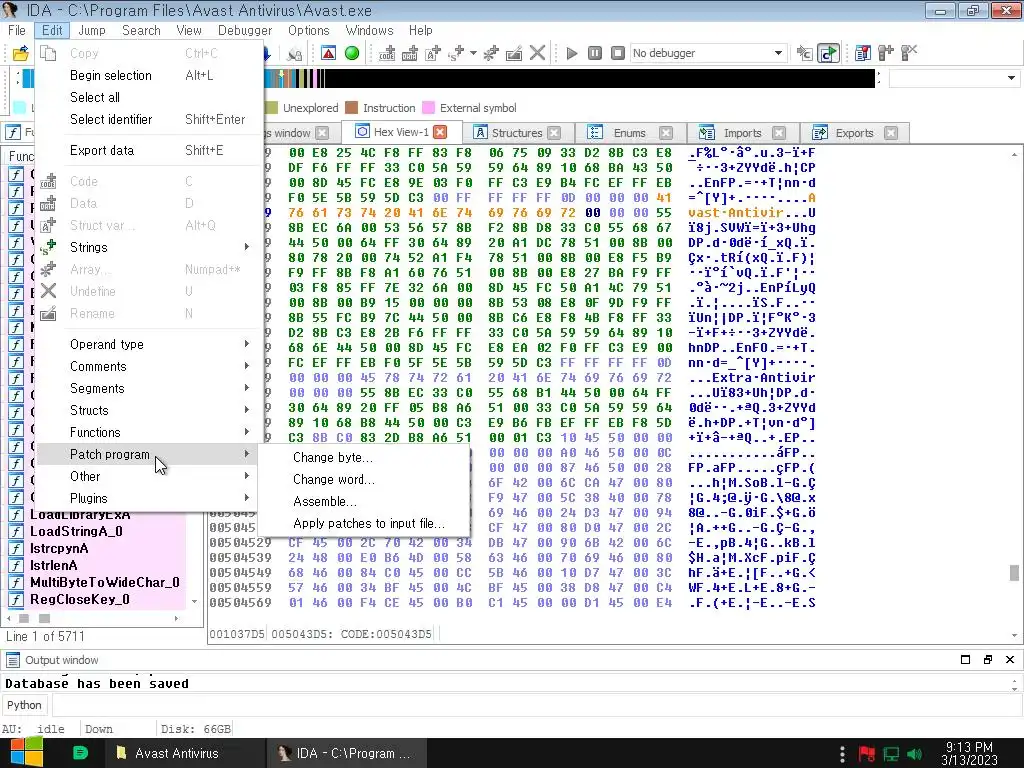Click the highlighted 'C' run toolbar icon

828,53
